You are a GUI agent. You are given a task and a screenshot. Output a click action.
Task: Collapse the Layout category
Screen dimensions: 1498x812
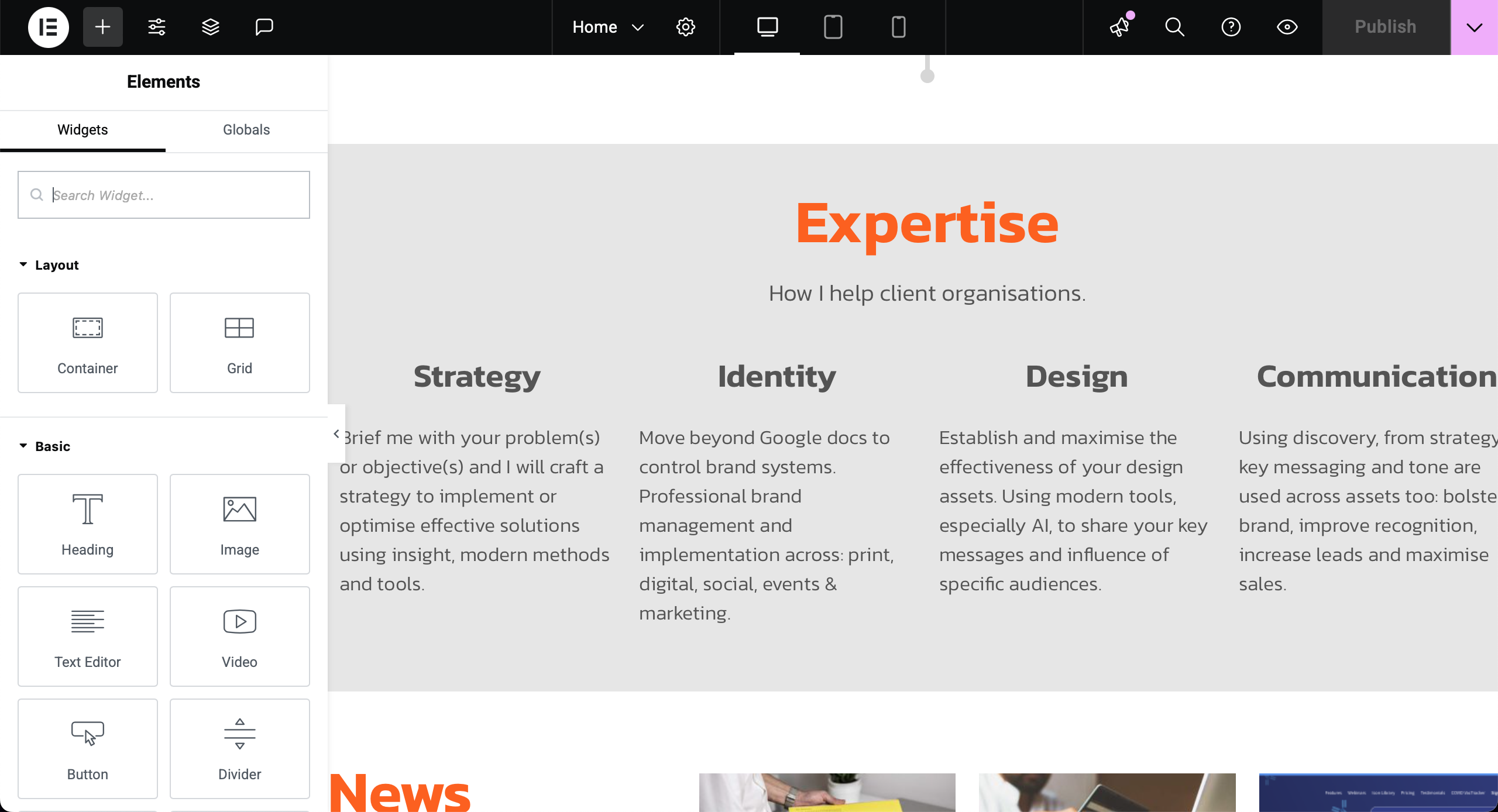pos(49,265)
